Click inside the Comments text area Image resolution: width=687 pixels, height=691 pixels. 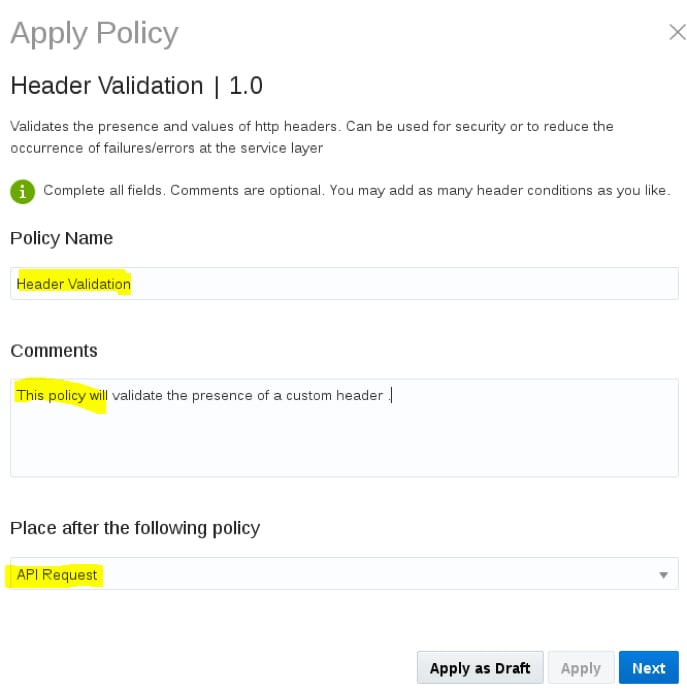(344, 440)
